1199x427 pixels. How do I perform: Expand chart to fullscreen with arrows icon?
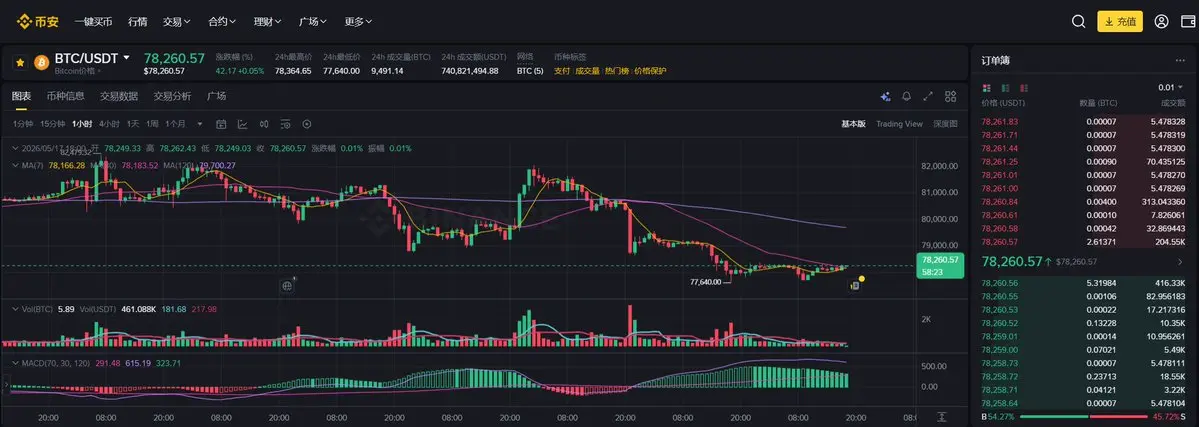click(x=928, y=96)
